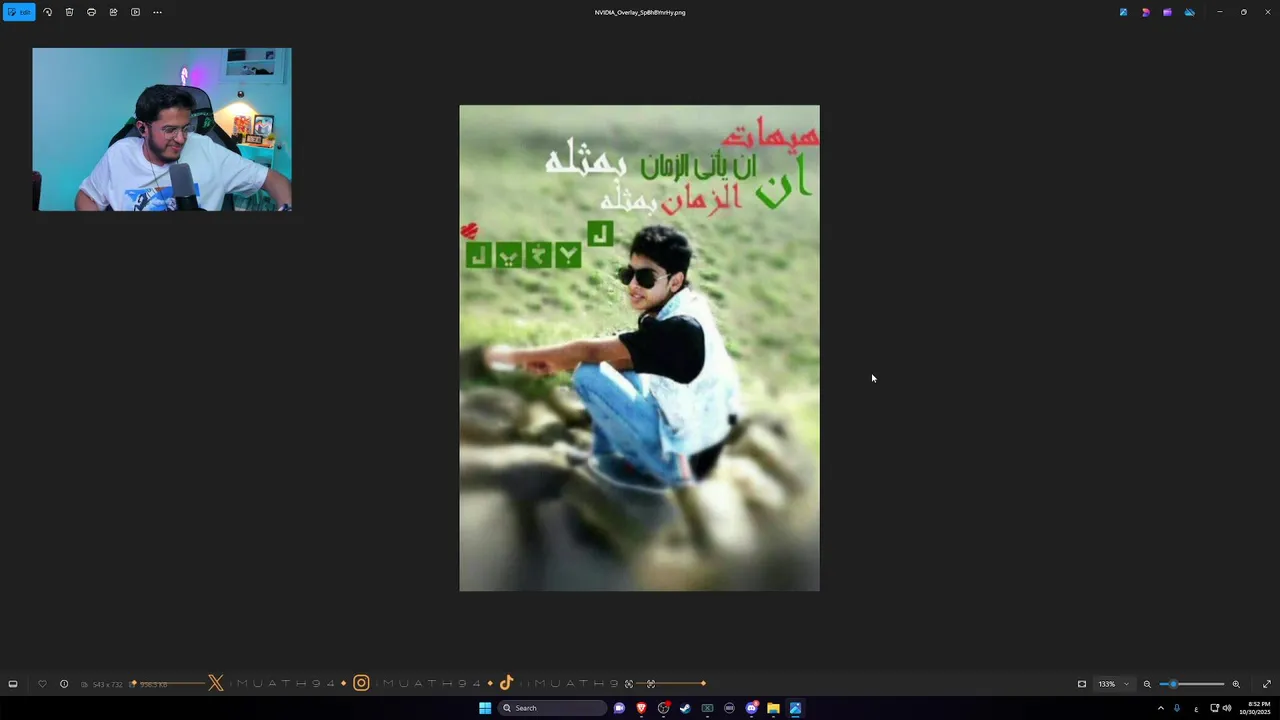1280x720 pixels.
Task: Click the webcam overlay video
Action: pos(162,129)
